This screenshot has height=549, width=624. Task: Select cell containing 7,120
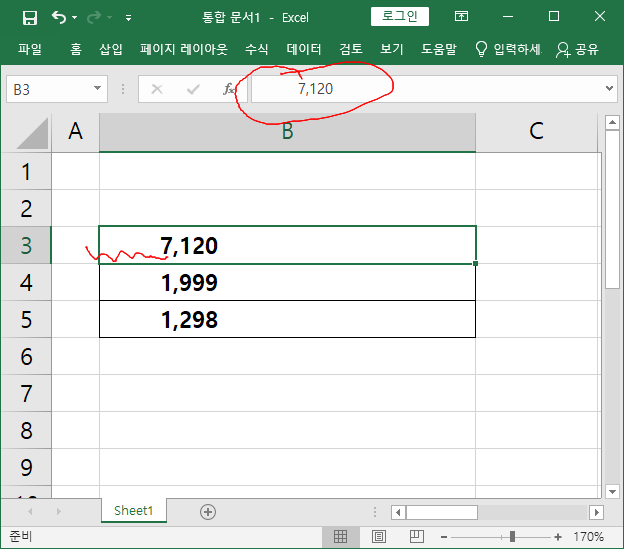[x=287, y=245]
